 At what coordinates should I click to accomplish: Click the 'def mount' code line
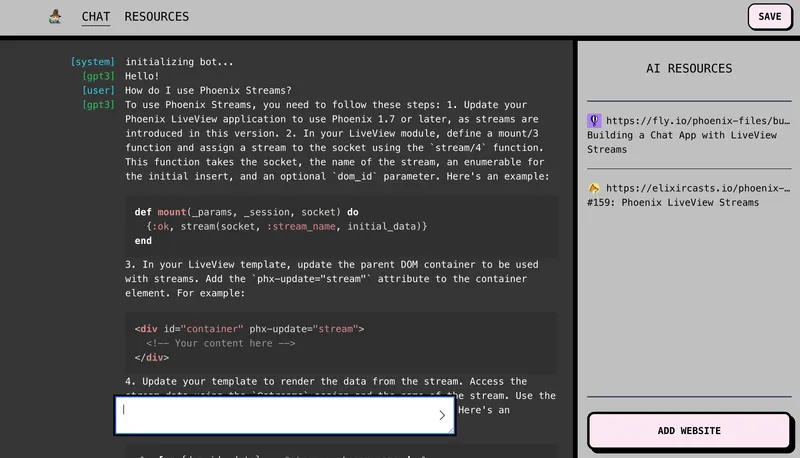coord(246,212)
